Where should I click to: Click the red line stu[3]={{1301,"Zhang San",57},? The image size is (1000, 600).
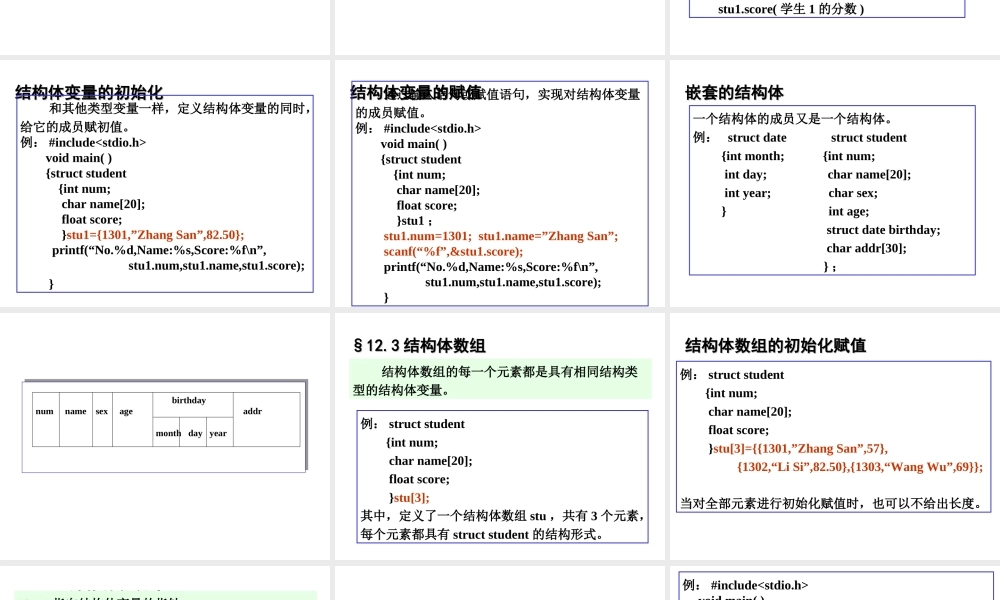tap(800, 448)
